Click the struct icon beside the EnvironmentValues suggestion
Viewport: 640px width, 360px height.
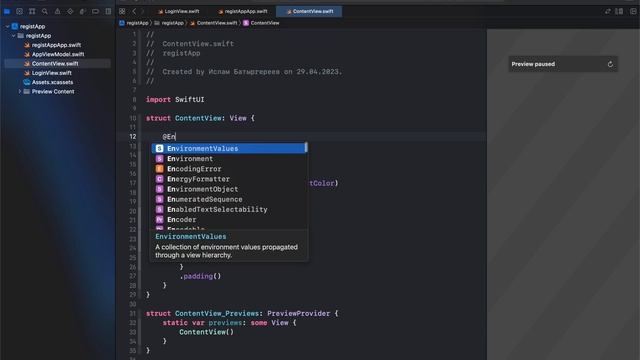point(160,149)
